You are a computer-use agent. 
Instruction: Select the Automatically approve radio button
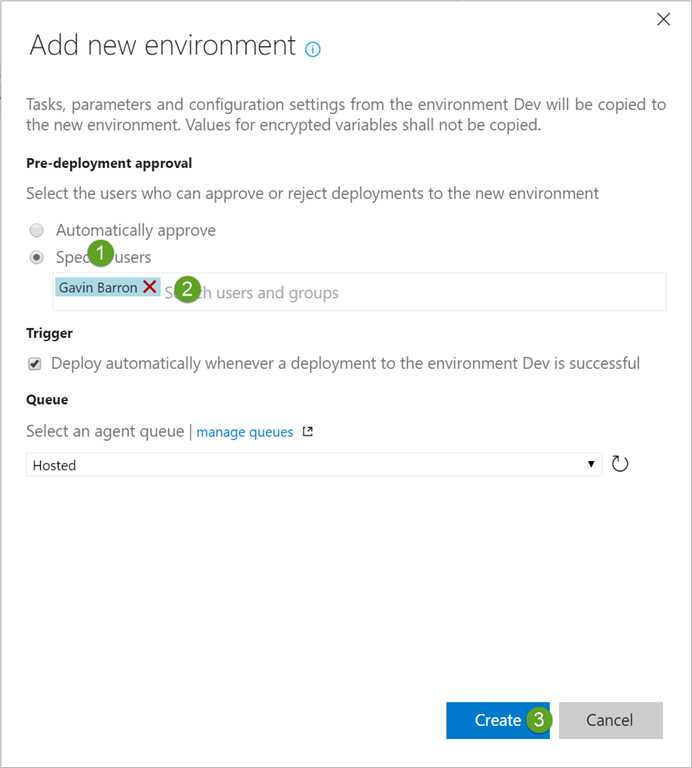[x=37, y=230]
